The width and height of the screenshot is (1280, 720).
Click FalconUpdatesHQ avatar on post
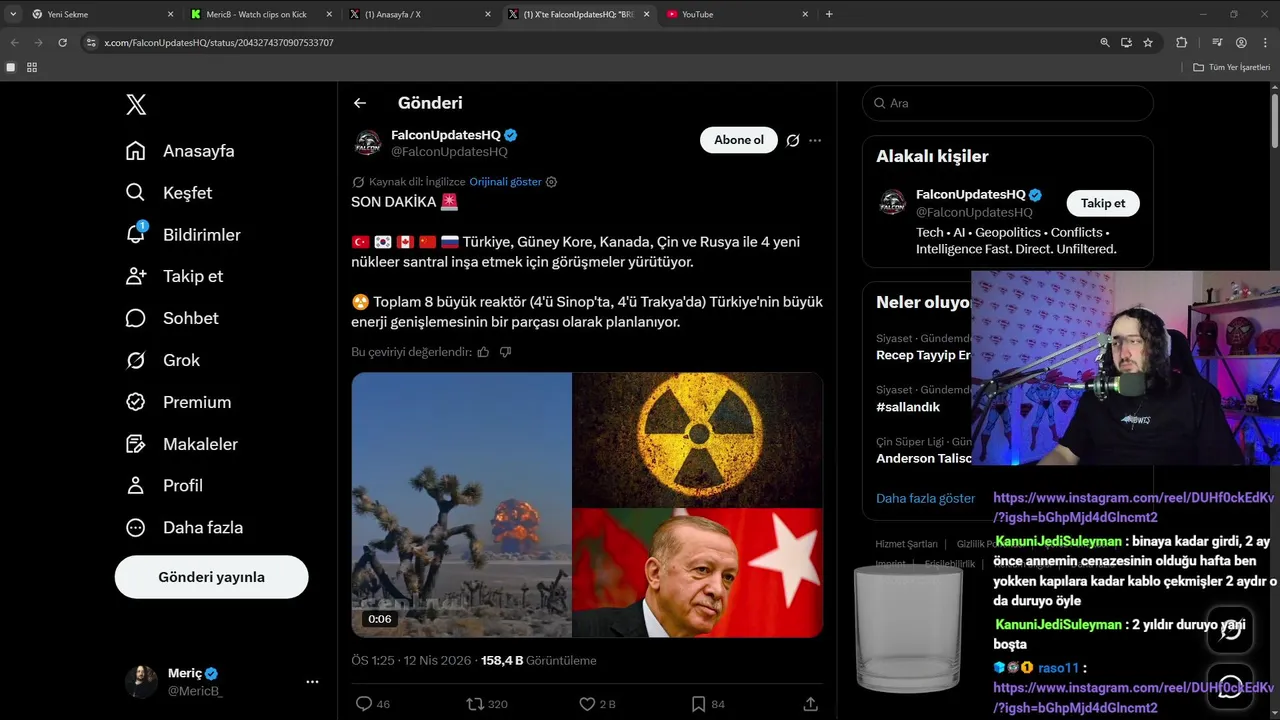(368, 143)
